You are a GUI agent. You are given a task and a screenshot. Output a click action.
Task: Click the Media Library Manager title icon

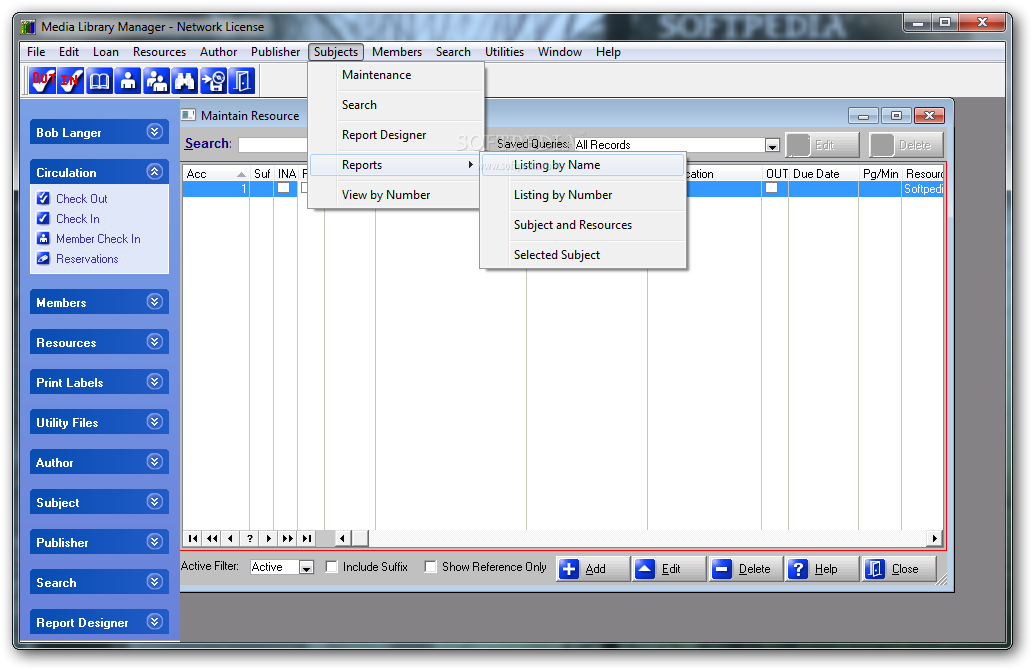[28, 27]
